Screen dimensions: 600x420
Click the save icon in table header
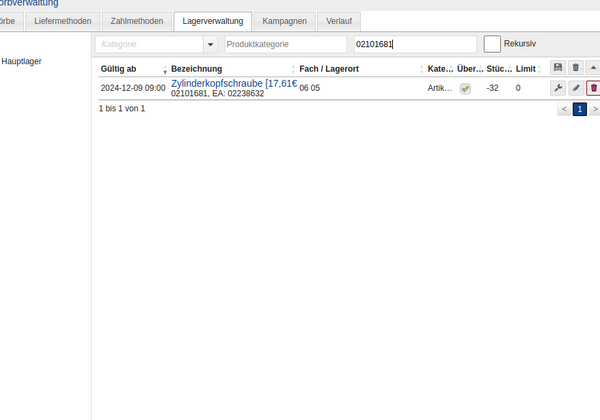coord(558,68)
